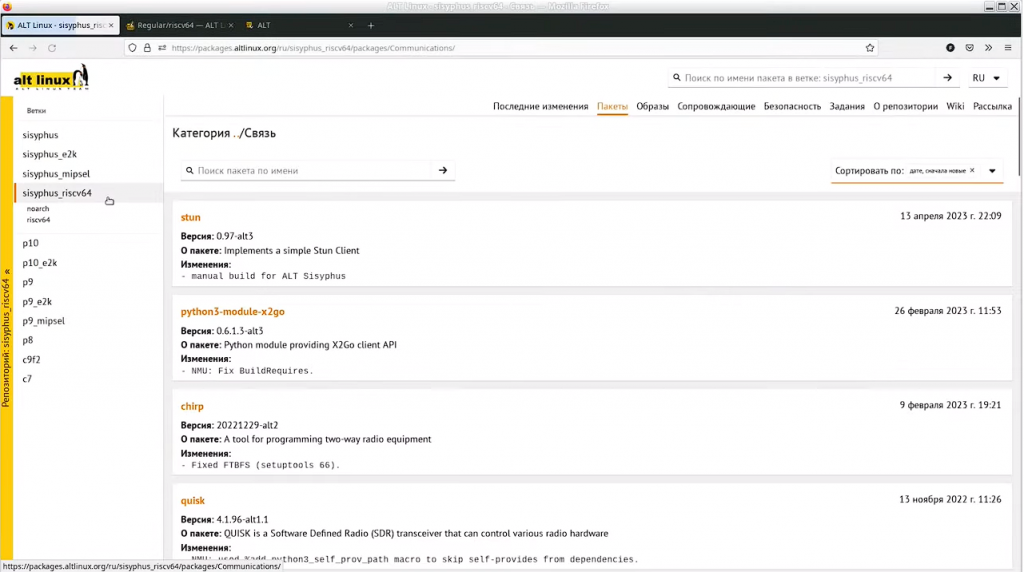
Task: Select the p9_mipsel branch
Action: point(44,321)
